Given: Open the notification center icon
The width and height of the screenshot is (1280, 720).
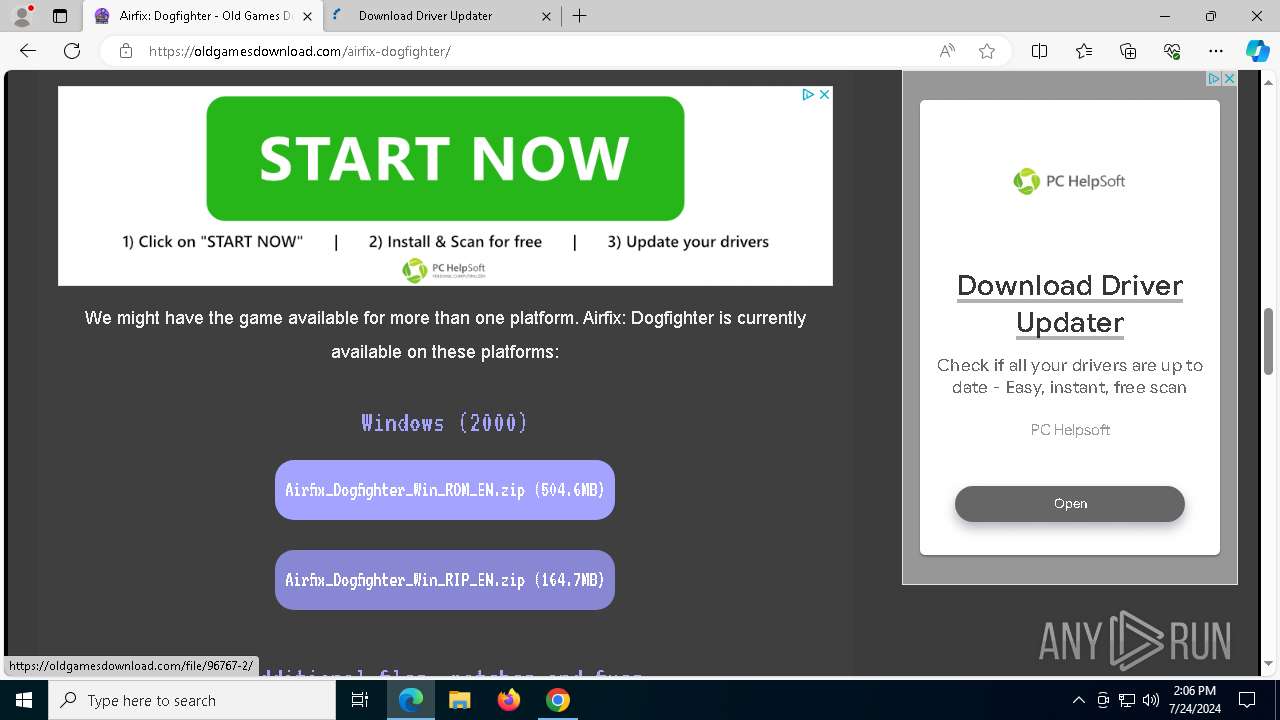Looking at the screenshot, I should click(1247, 700).
